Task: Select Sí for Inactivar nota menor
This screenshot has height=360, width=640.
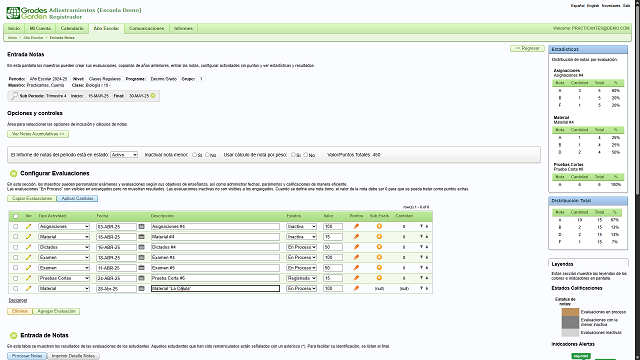Action: click(194, 155)
